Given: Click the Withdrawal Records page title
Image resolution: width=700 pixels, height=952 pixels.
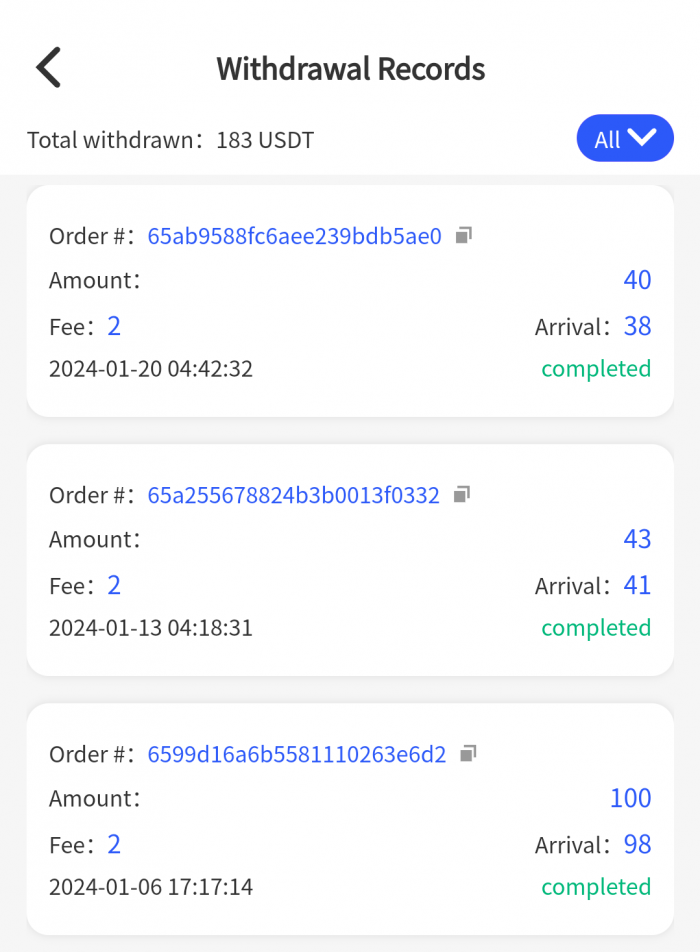Looking at the screenshot, I should coord(350,69).
